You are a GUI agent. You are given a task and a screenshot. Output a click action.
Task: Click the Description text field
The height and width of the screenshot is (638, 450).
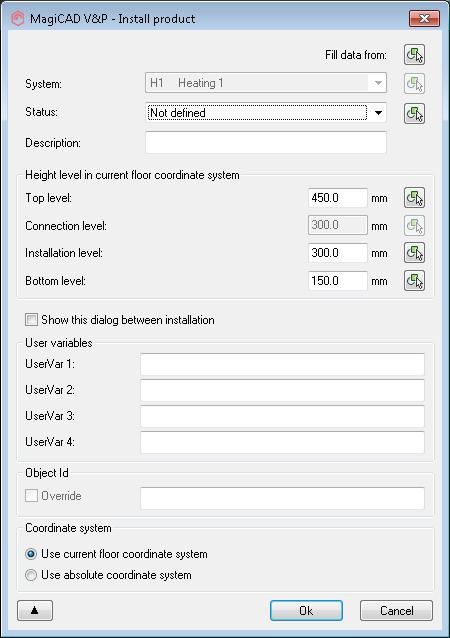(266, 142)
